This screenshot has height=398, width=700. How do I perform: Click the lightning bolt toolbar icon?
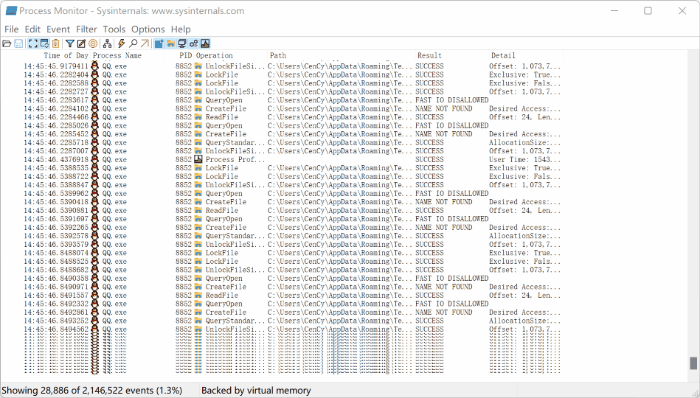121,43
